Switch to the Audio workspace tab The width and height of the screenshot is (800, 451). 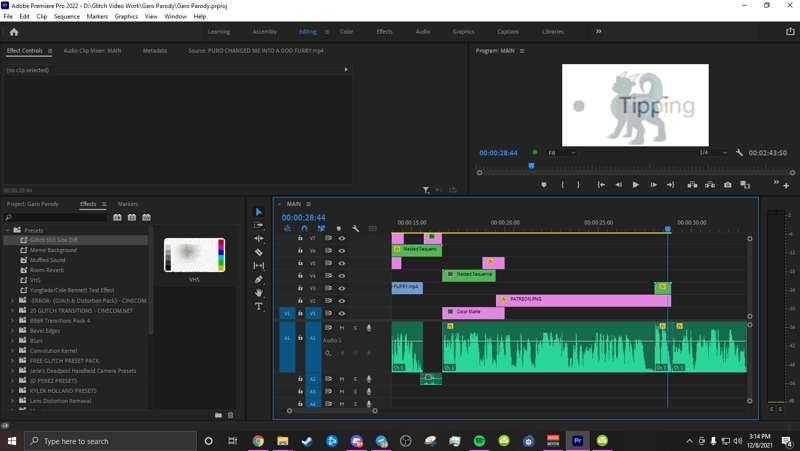pos(422,32)
